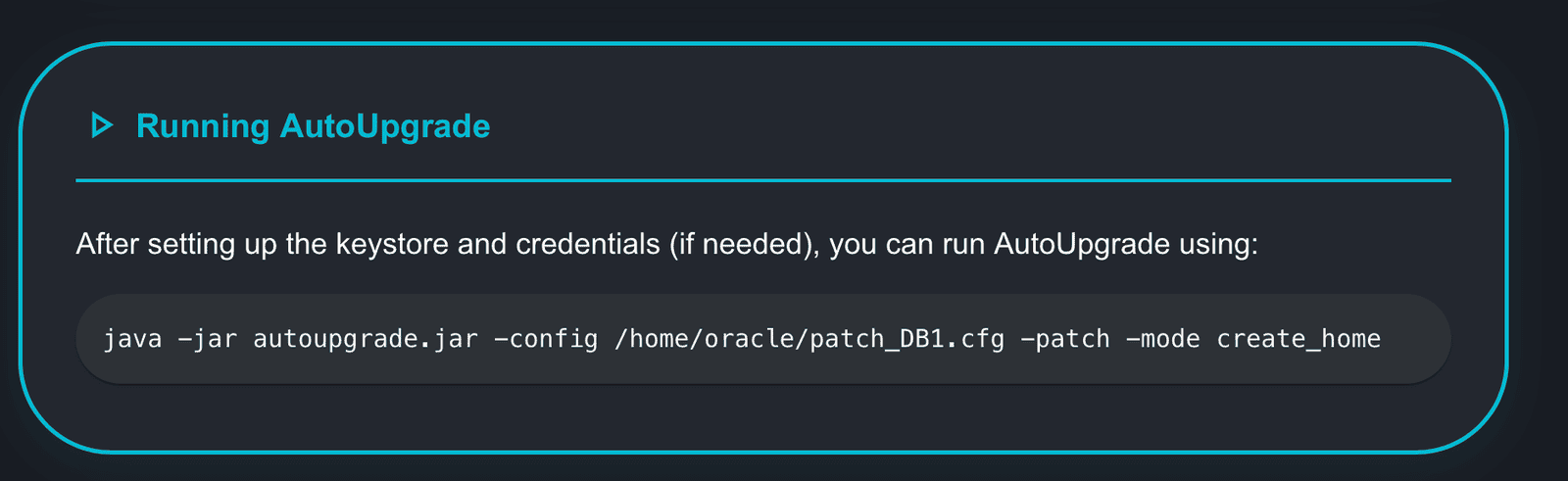Screen dimensions: 1568x481
Task: Click "autoupgrade.jar" in the command line
Action: (x=366, y=339)
